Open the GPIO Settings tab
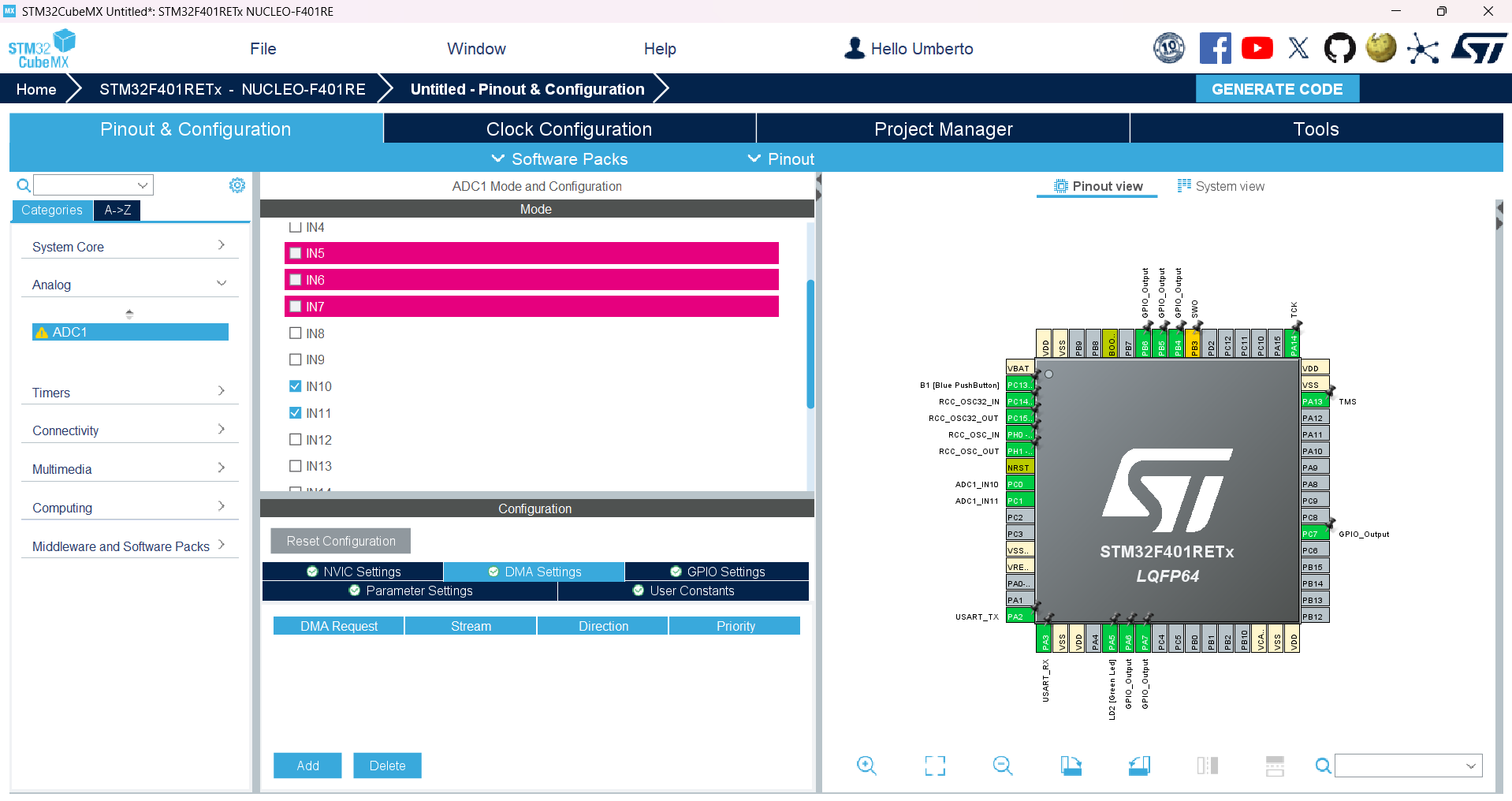The height and width of the screenshot is (801, 1512). (717, 572)
